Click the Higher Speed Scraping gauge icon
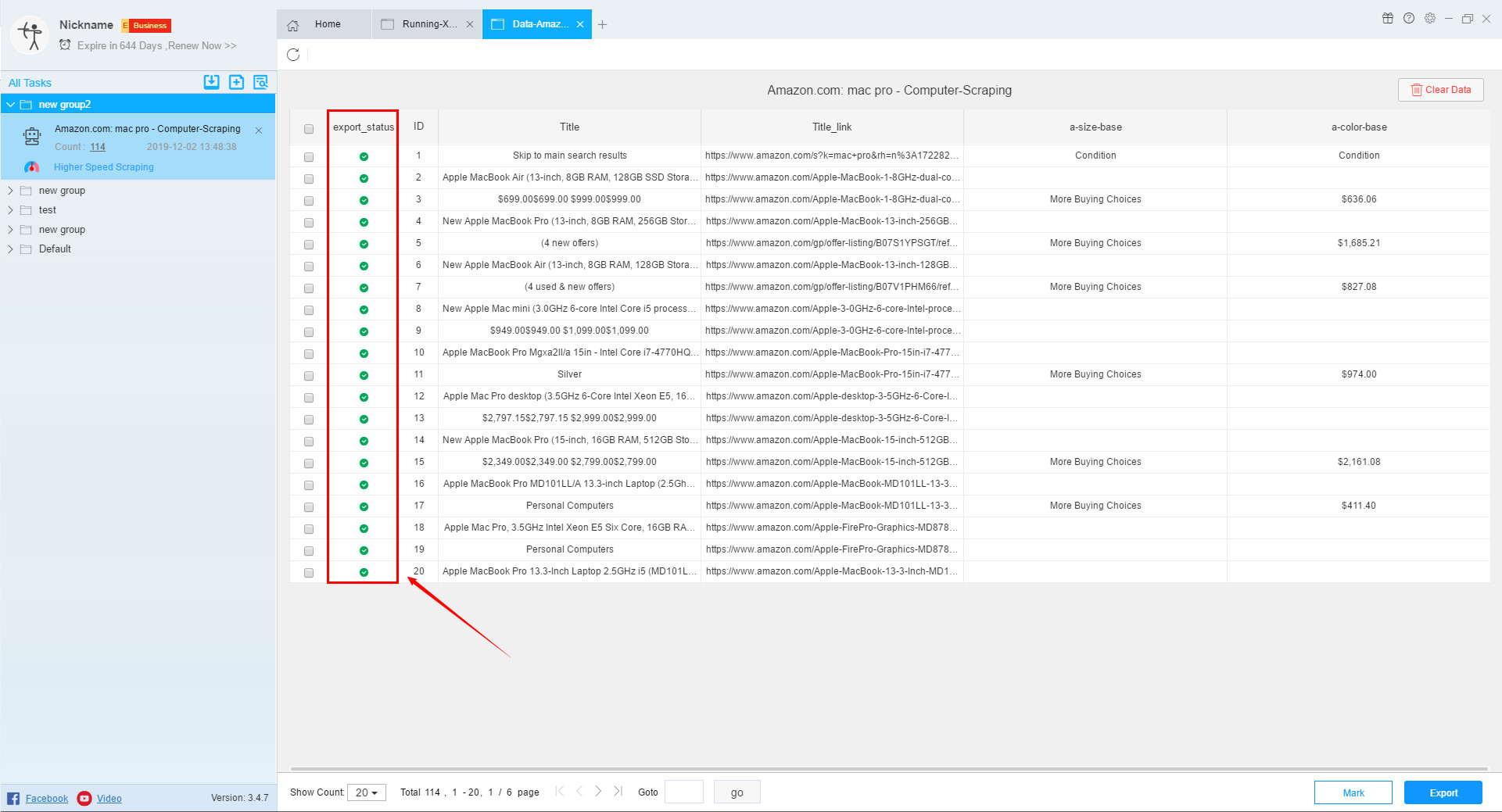 click(31, 167)
